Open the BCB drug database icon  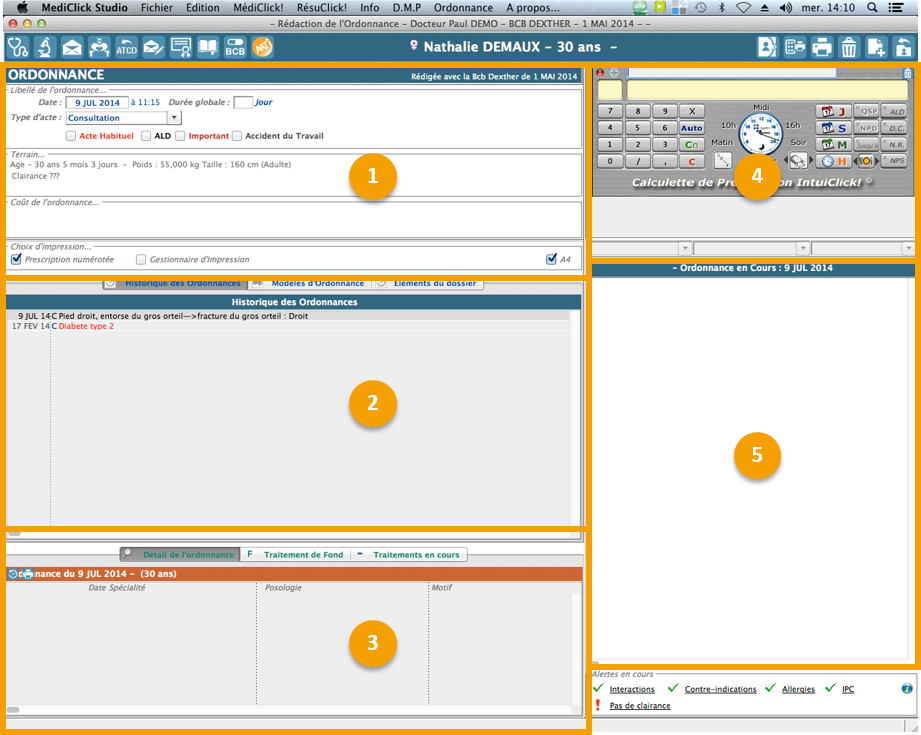[x=235, y=47]
